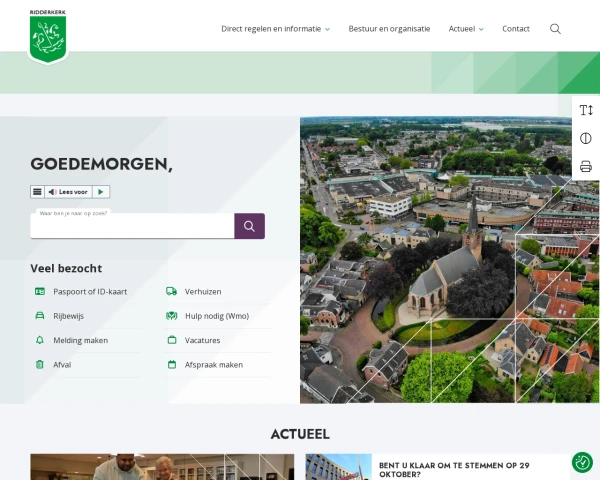Screen dimensions: 600x480
Task: Select the Melding maken link
Action: [80, 340]
